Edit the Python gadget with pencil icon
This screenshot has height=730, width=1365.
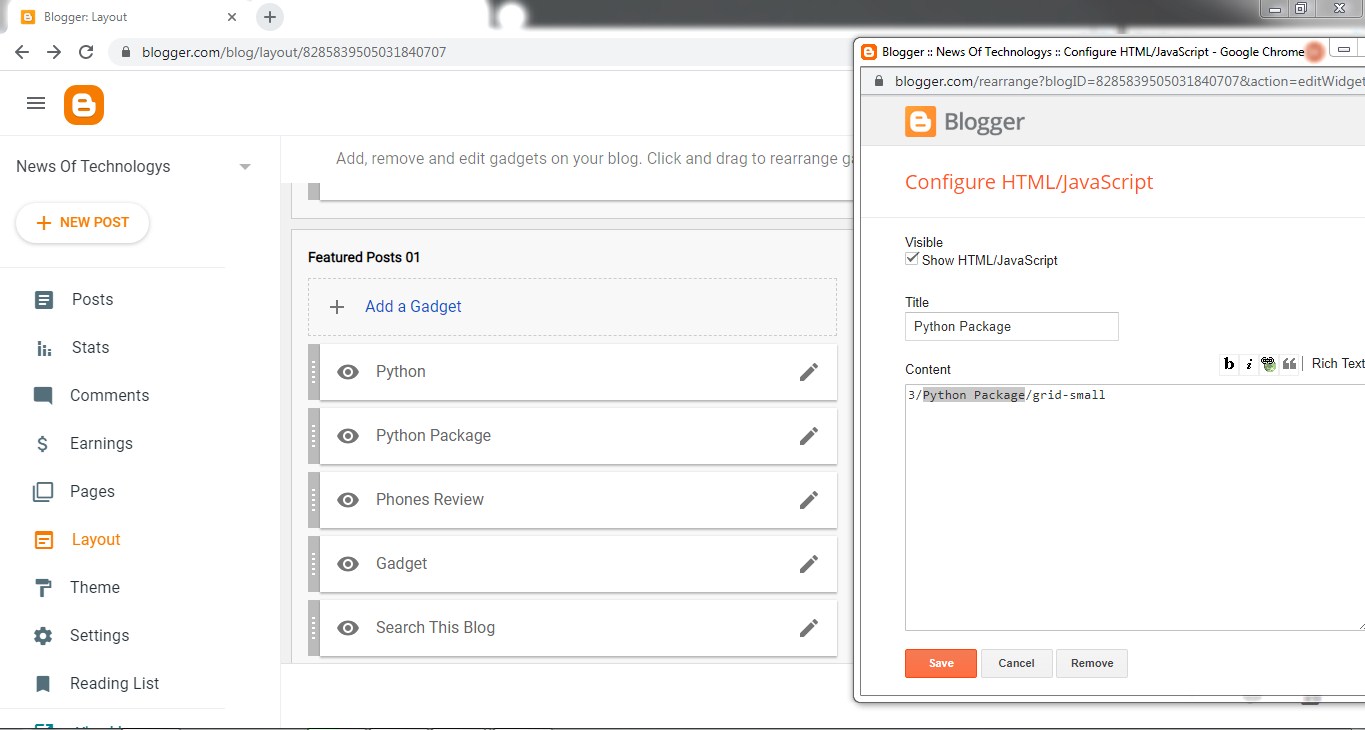809,372
